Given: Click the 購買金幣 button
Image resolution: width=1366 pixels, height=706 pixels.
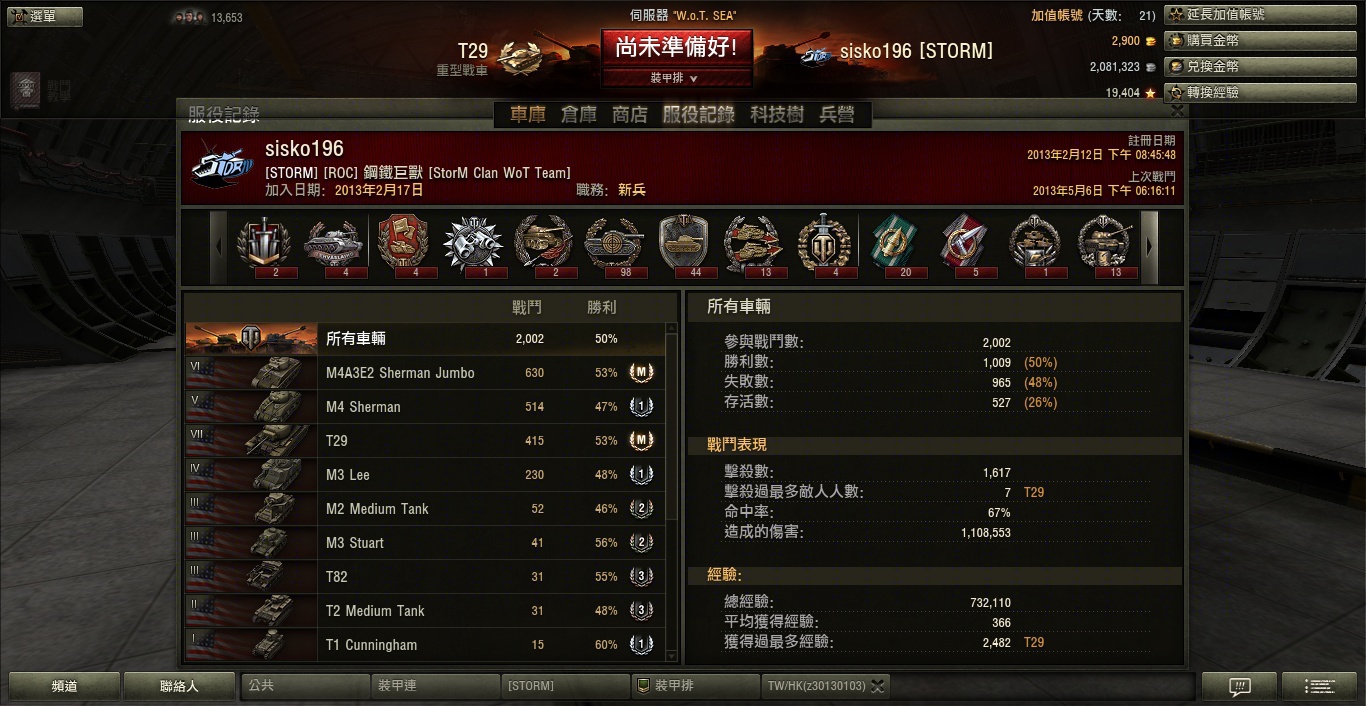Looking at the screenshot, I should 1263,41.
